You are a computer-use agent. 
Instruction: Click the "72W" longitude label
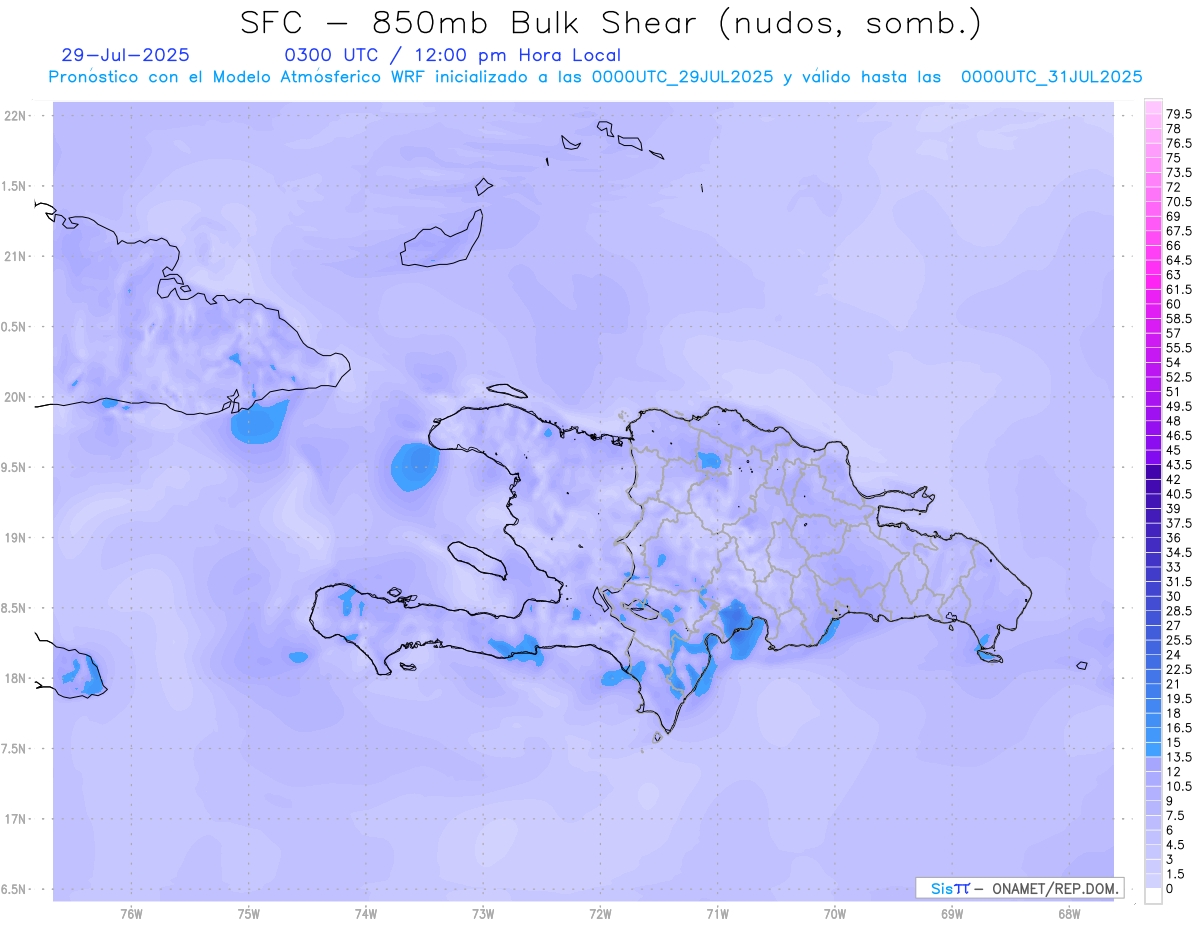600,914
